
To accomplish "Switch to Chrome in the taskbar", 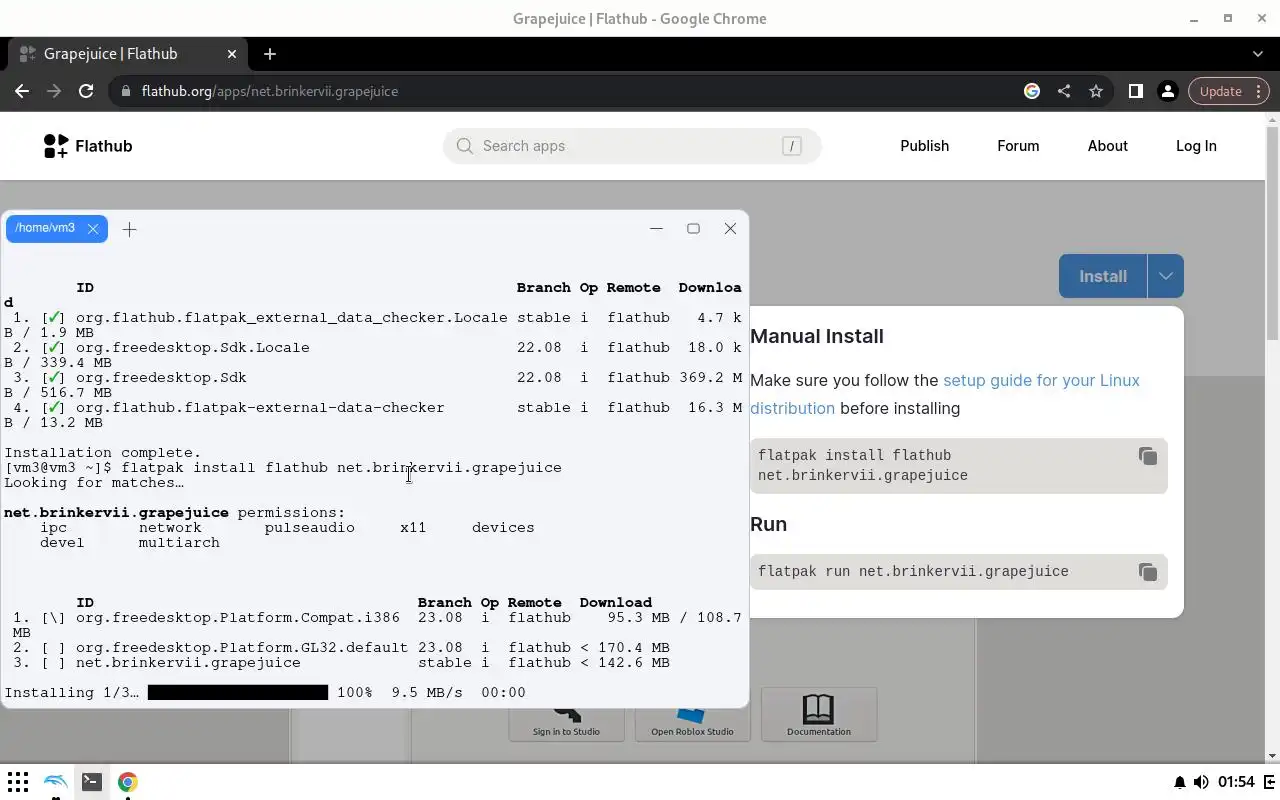I will click(x=127, y=782).
